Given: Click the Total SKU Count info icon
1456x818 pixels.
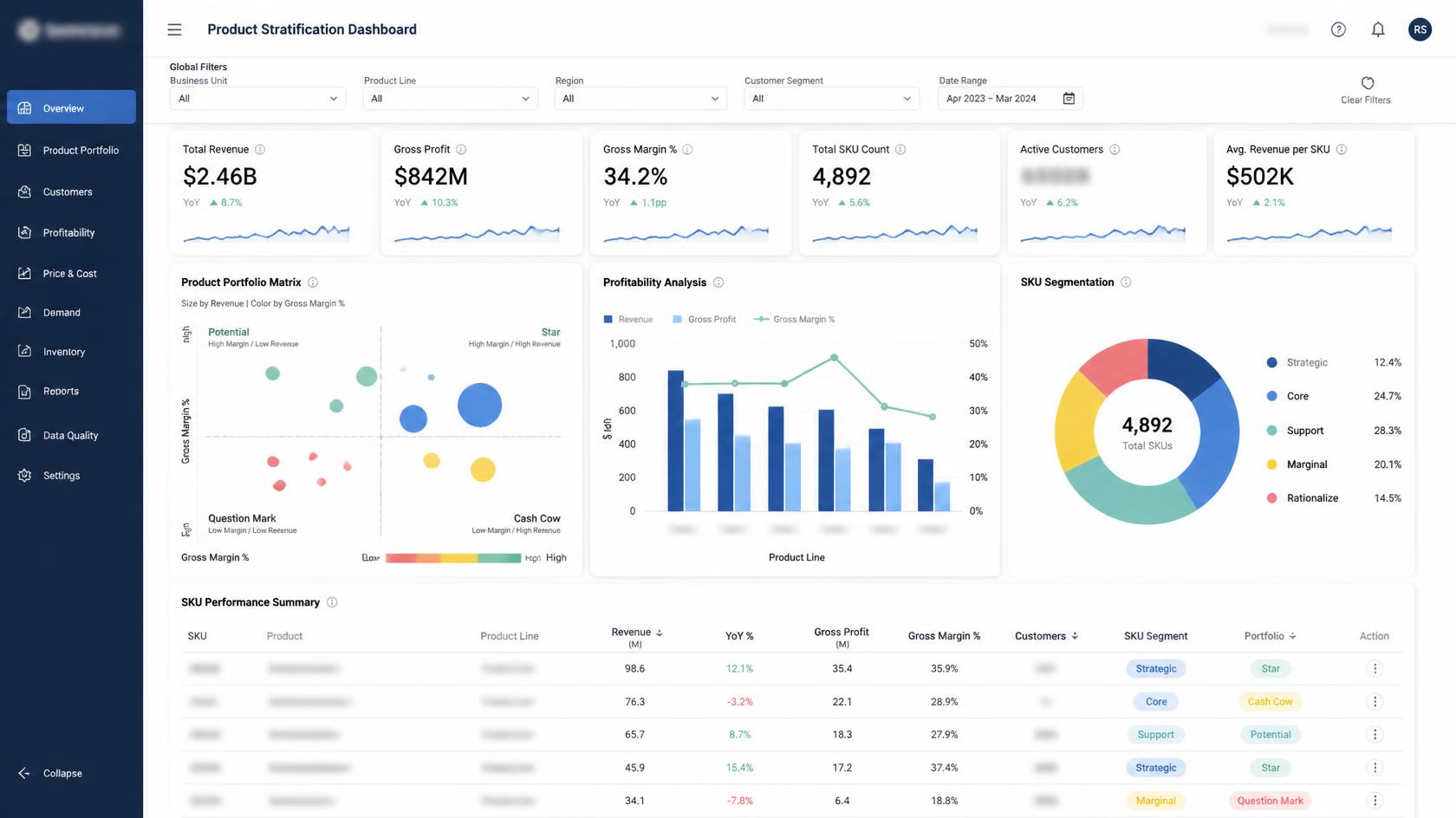Looking at the screenshot, I should coord(900,149).
